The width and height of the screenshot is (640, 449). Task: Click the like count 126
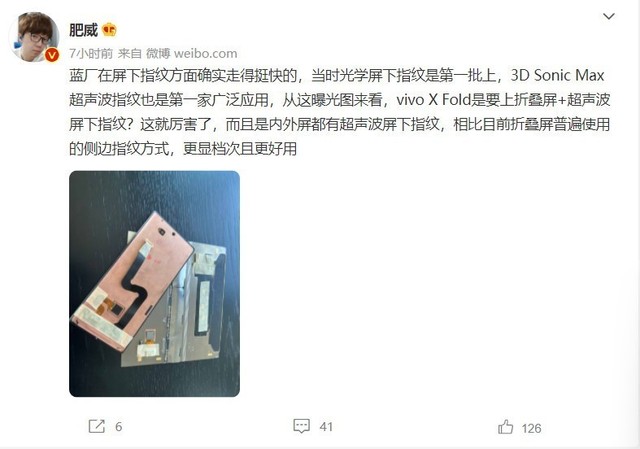click(x=531, y=428)
